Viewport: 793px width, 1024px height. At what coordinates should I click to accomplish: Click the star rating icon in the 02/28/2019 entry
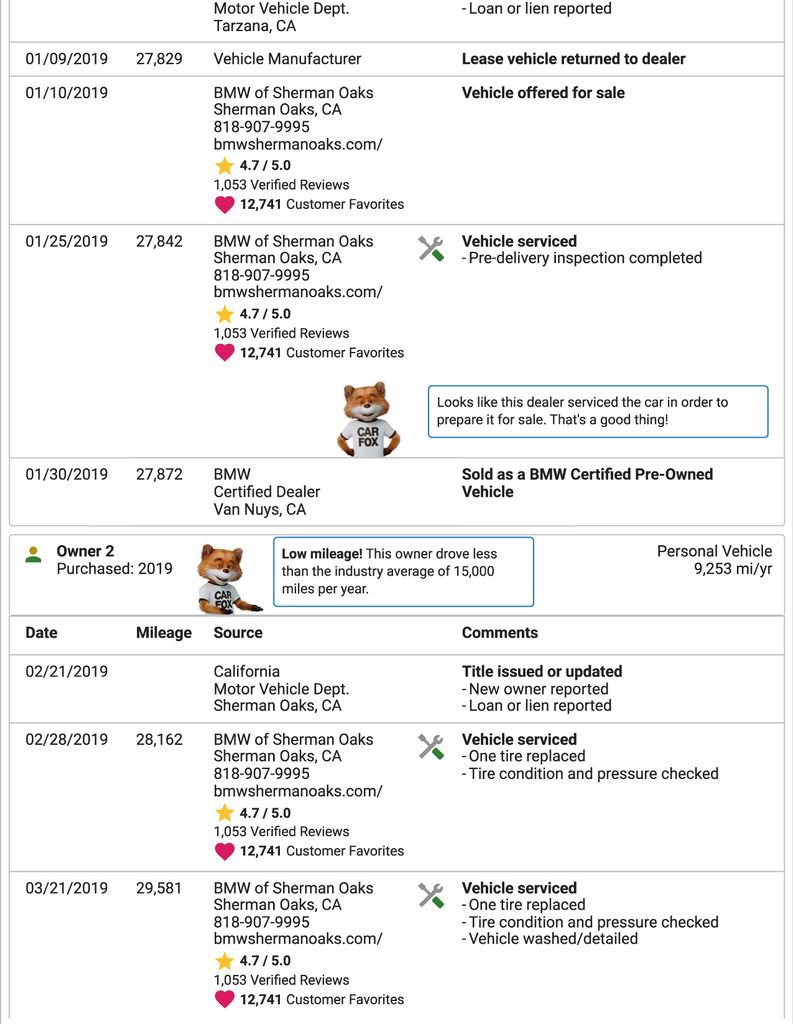point(224,814)
